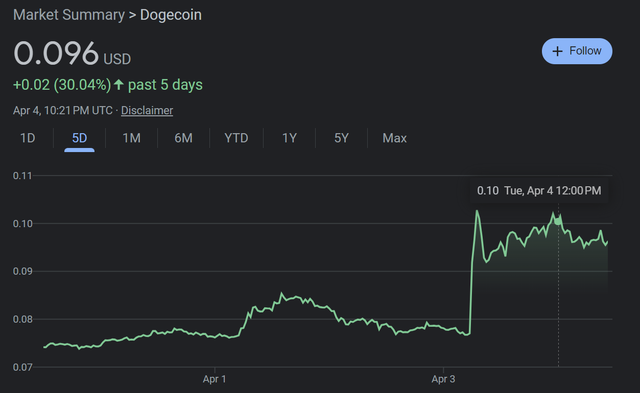Switch to the 1M range tab
640x393 pixels.
click(x=131, y=138)
